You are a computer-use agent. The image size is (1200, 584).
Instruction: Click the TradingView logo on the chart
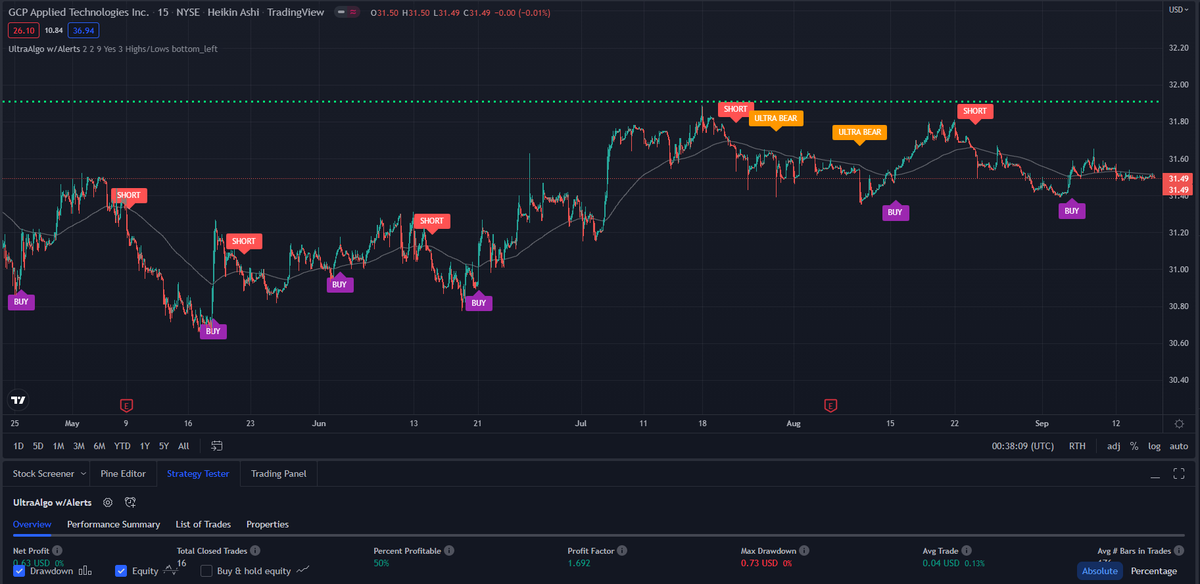click(x=17, y=399)
